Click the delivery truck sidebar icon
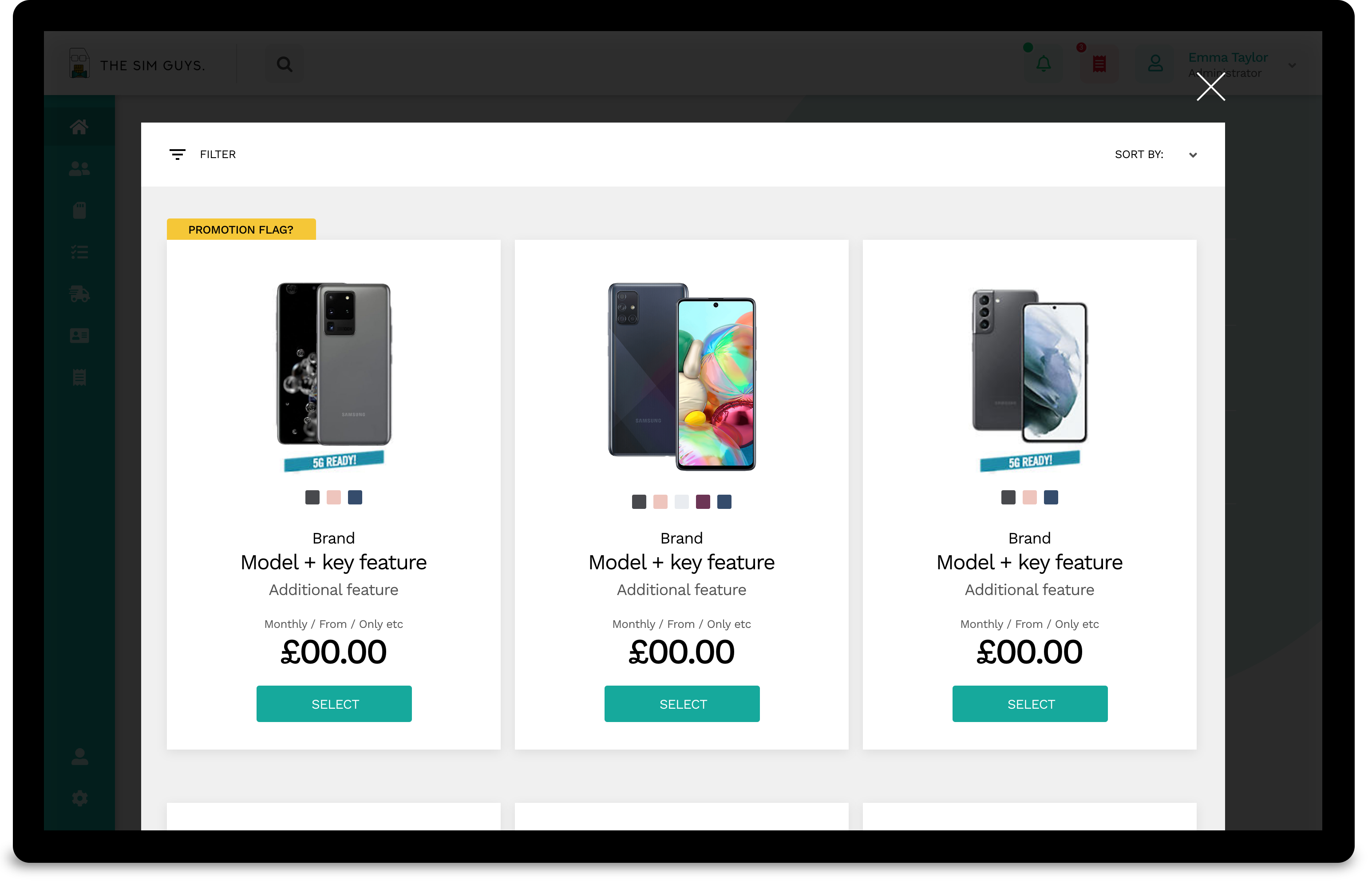This screenshot has height=881, width=1372. pyautogui.click(x=79, y=294)
